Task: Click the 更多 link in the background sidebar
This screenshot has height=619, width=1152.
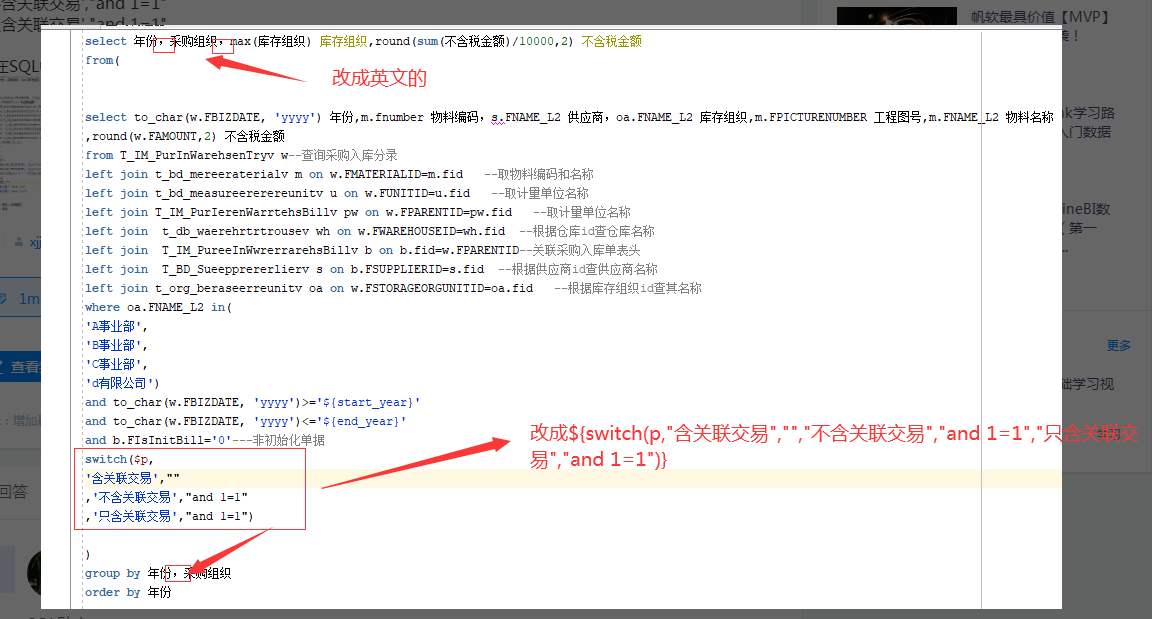Action: pyautogui.click(x=1119, y=345)
